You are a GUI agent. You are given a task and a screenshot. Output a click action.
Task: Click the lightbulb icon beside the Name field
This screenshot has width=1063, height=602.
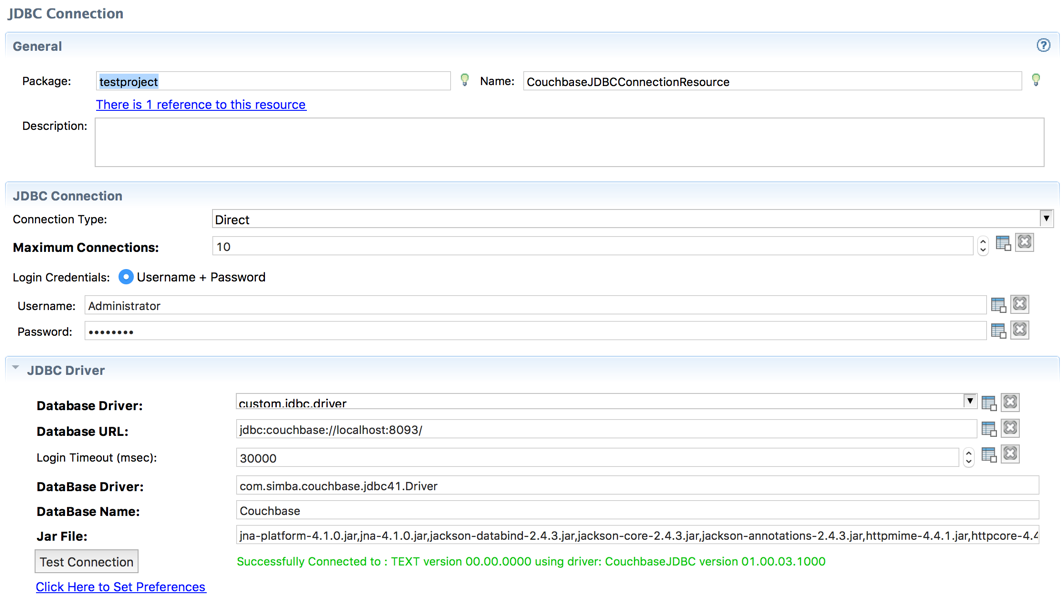coord(1036,80)
